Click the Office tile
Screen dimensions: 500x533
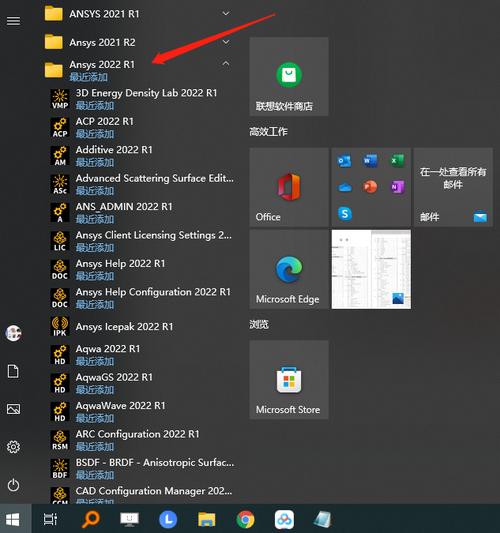click(x=289, y=187)
